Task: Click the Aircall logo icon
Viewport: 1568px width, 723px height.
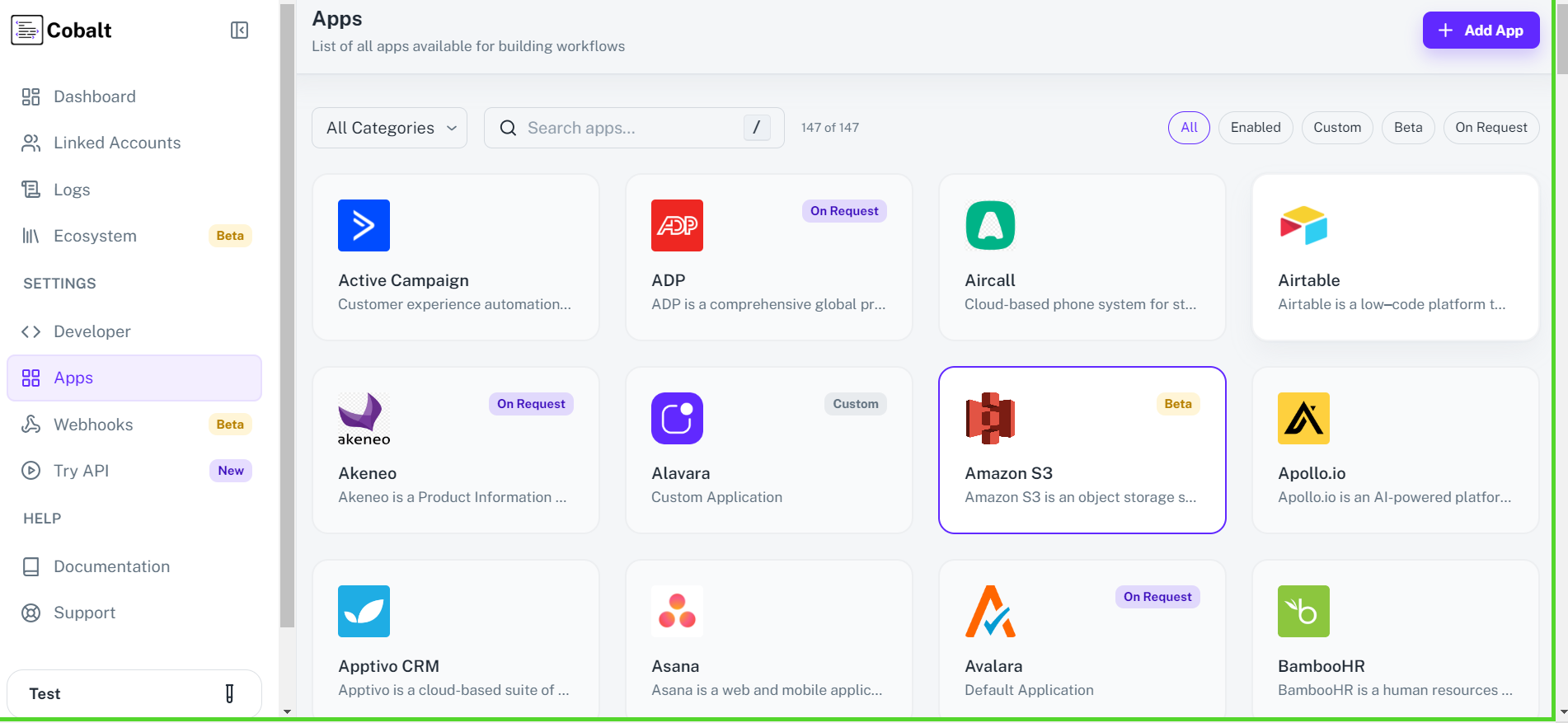Action: click(990, 225)
